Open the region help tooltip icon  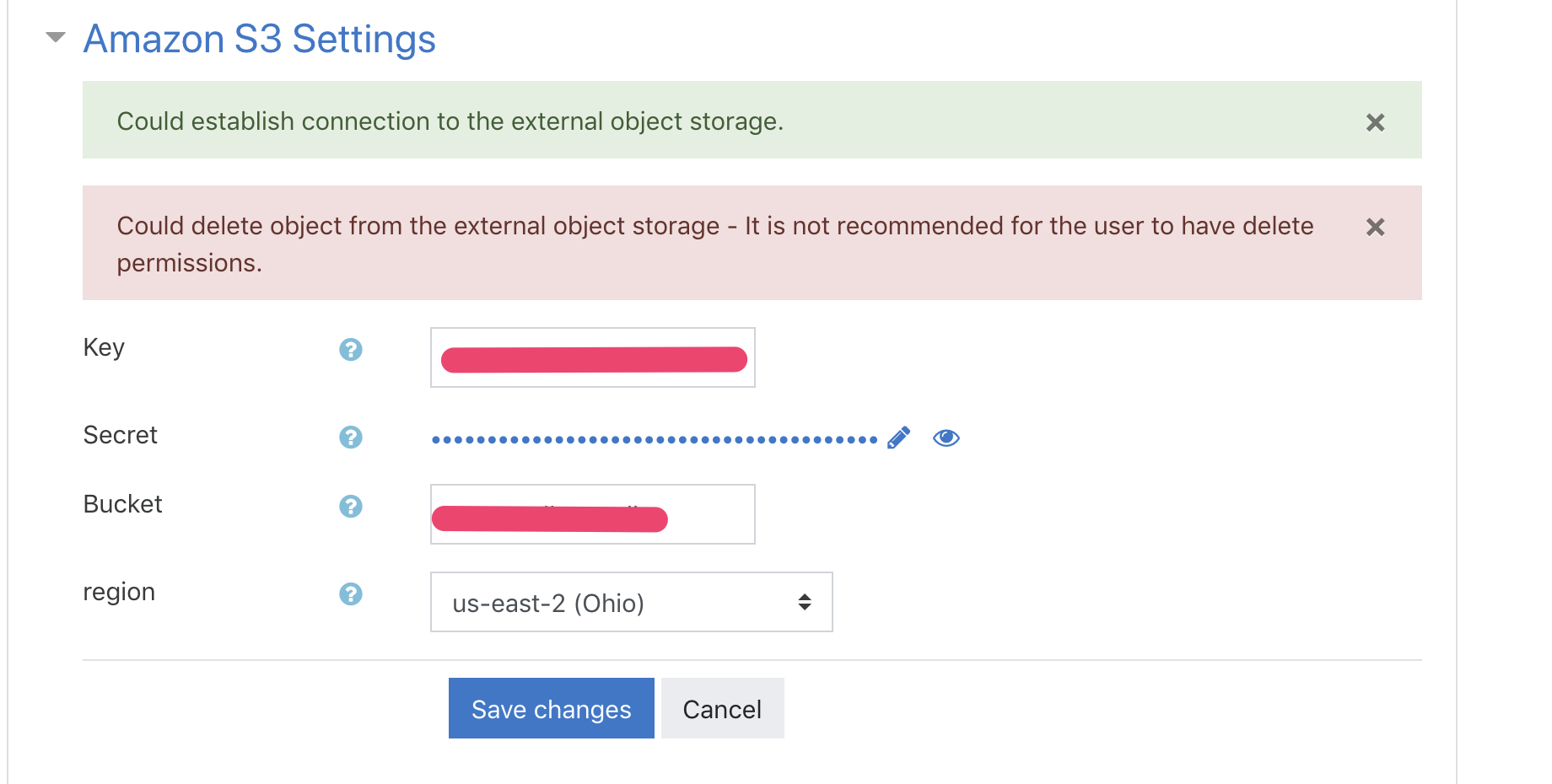(x=350, y=593)
